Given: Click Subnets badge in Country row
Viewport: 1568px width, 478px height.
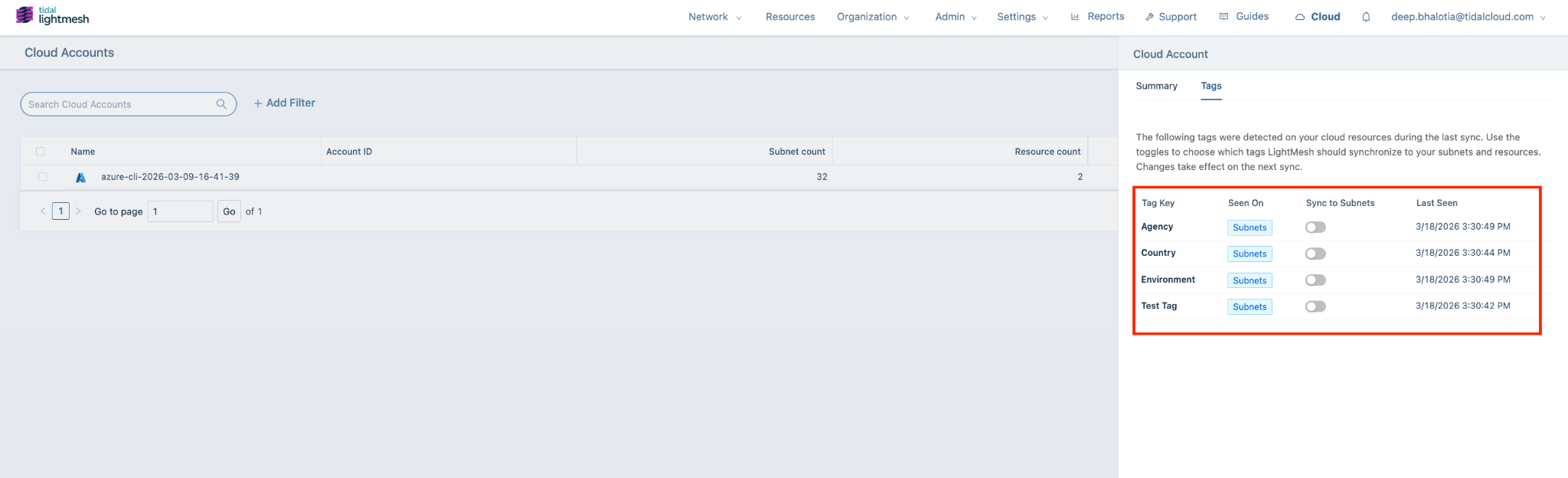Looking at the screenshot, I should click(x=1249, y=254).
